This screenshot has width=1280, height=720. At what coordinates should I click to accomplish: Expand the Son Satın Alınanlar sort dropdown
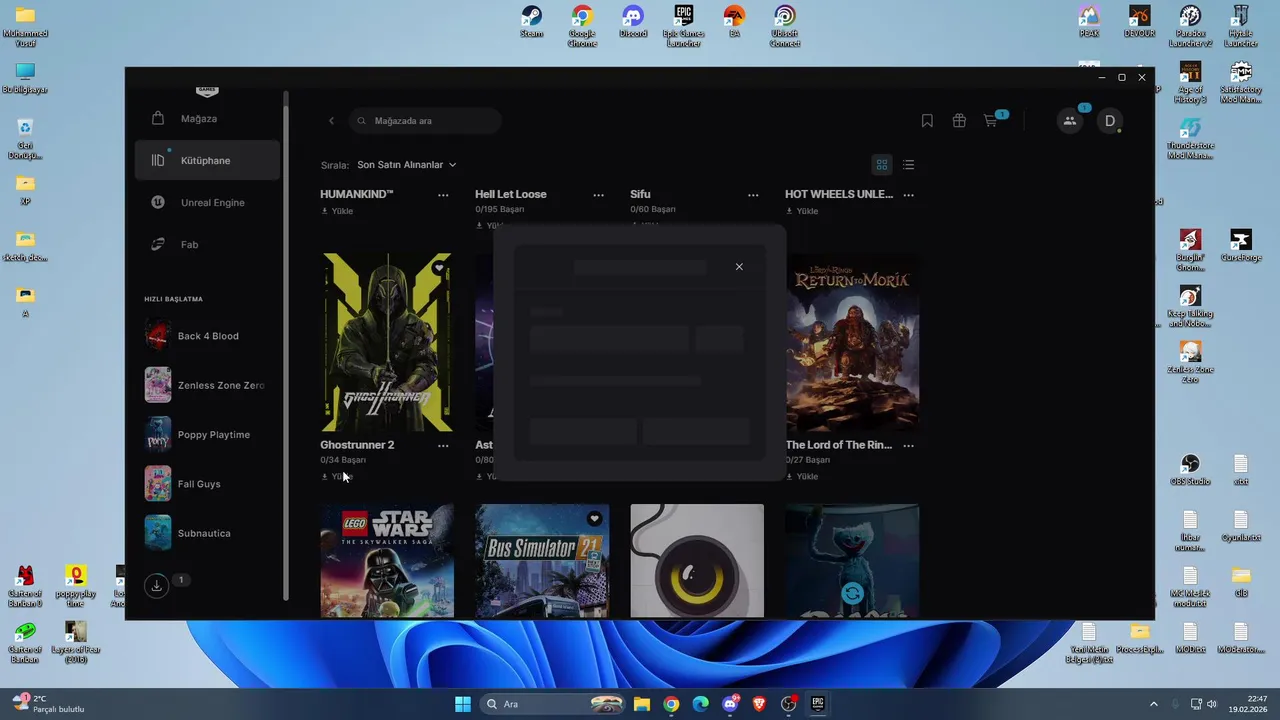point(407,165)
